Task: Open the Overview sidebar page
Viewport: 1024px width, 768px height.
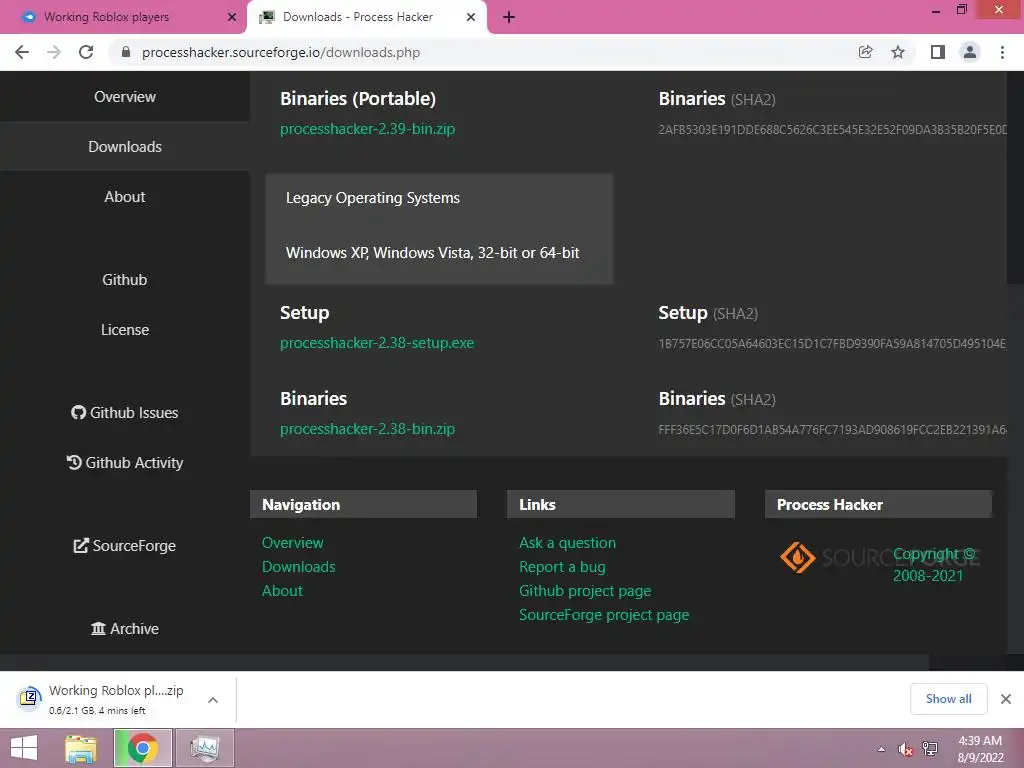Action: point(125,97)
